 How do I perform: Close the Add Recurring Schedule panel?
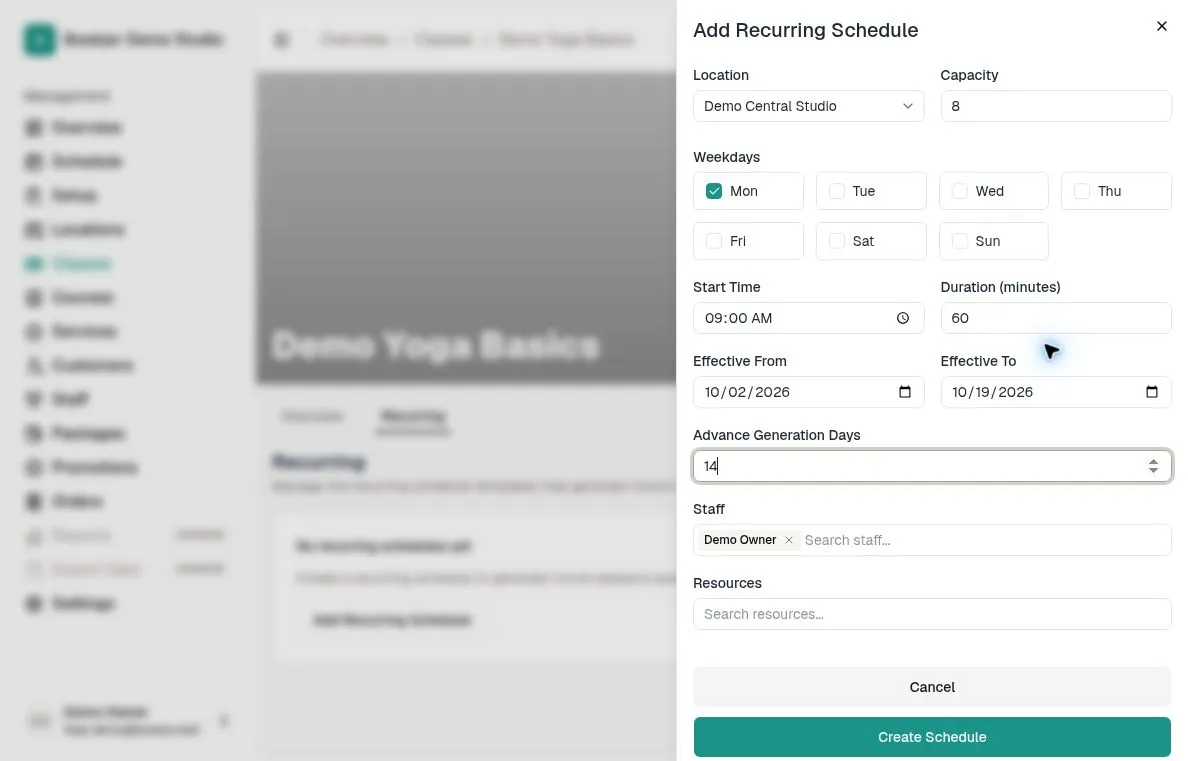tap(1161, 27)
